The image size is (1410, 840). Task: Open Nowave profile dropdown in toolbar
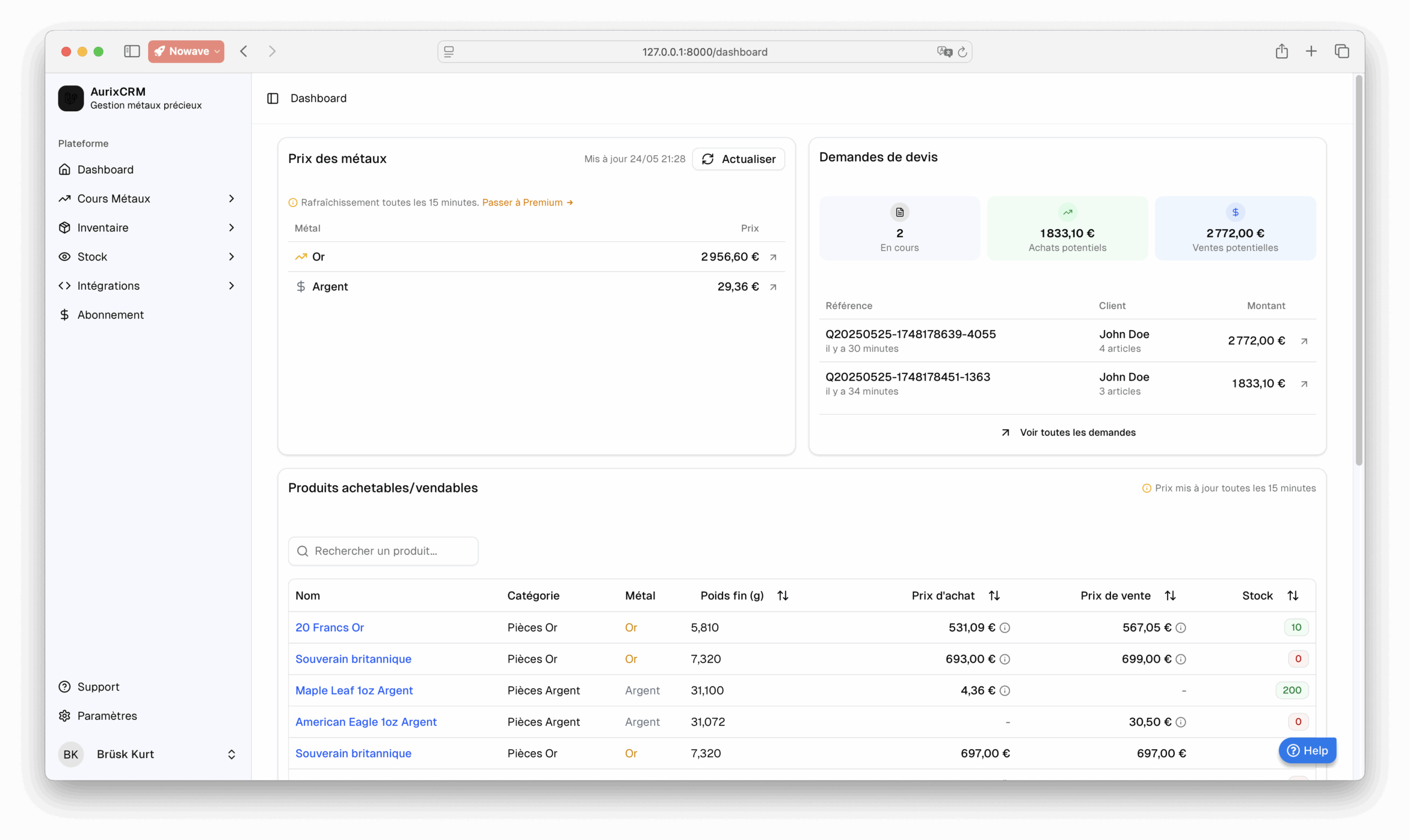186,52
